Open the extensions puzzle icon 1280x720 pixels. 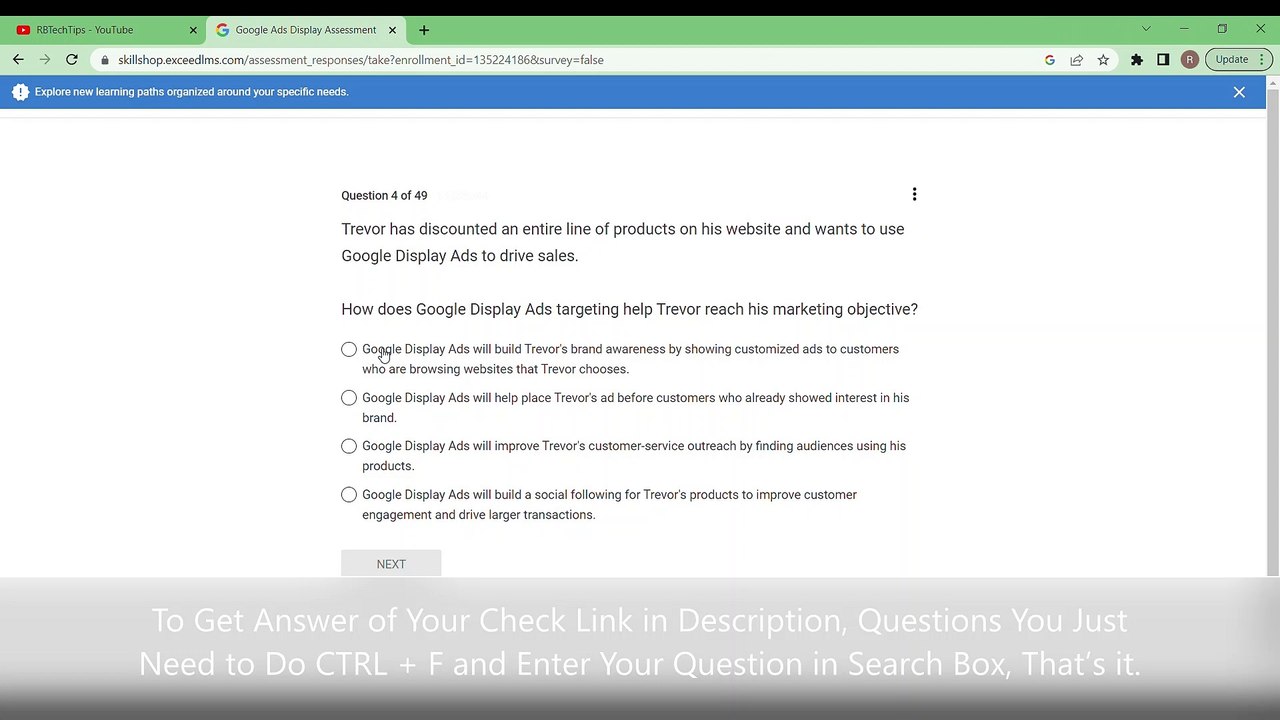coord(1137,60)
